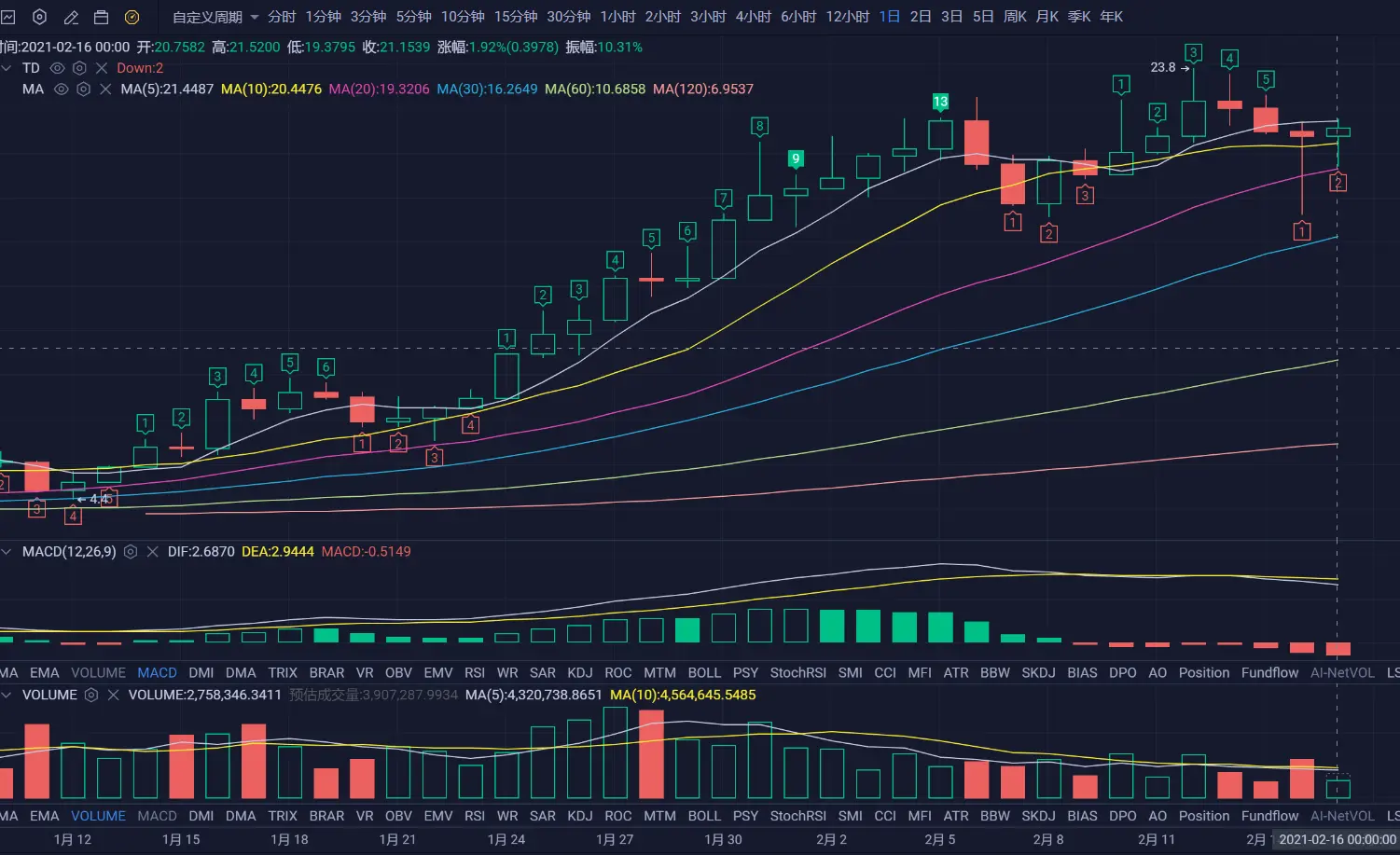Switch to 周K weekly candles
Screen dimensions: 1400x855
1015,17
